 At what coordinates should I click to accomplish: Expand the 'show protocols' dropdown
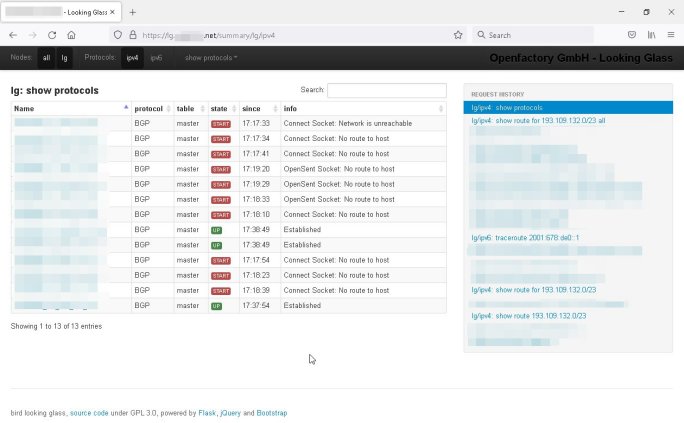211,58
